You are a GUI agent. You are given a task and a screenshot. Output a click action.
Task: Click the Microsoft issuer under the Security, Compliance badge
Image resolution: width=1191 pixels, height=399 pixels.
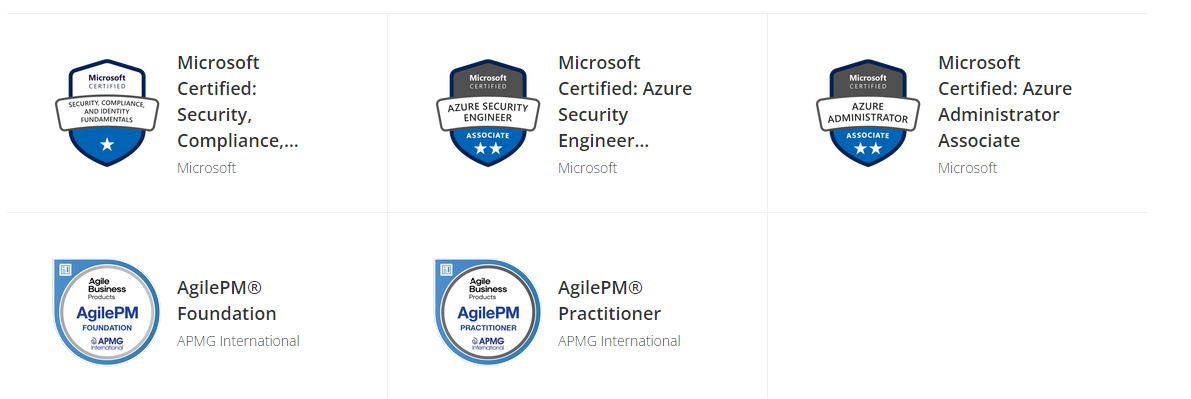coord(207,168)
